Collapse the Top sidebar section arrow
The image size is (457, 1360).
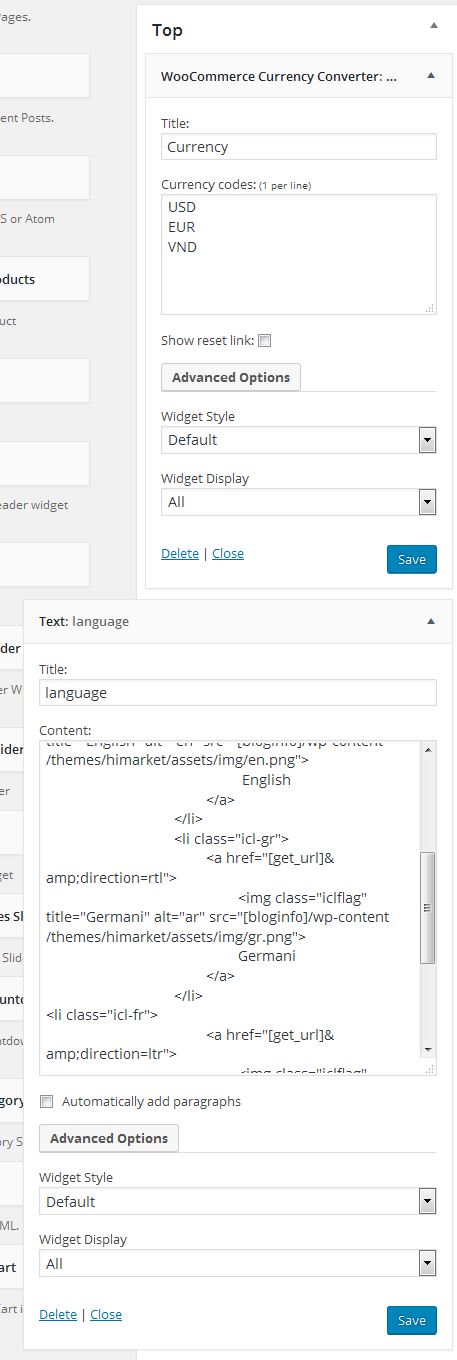[433, 24]
